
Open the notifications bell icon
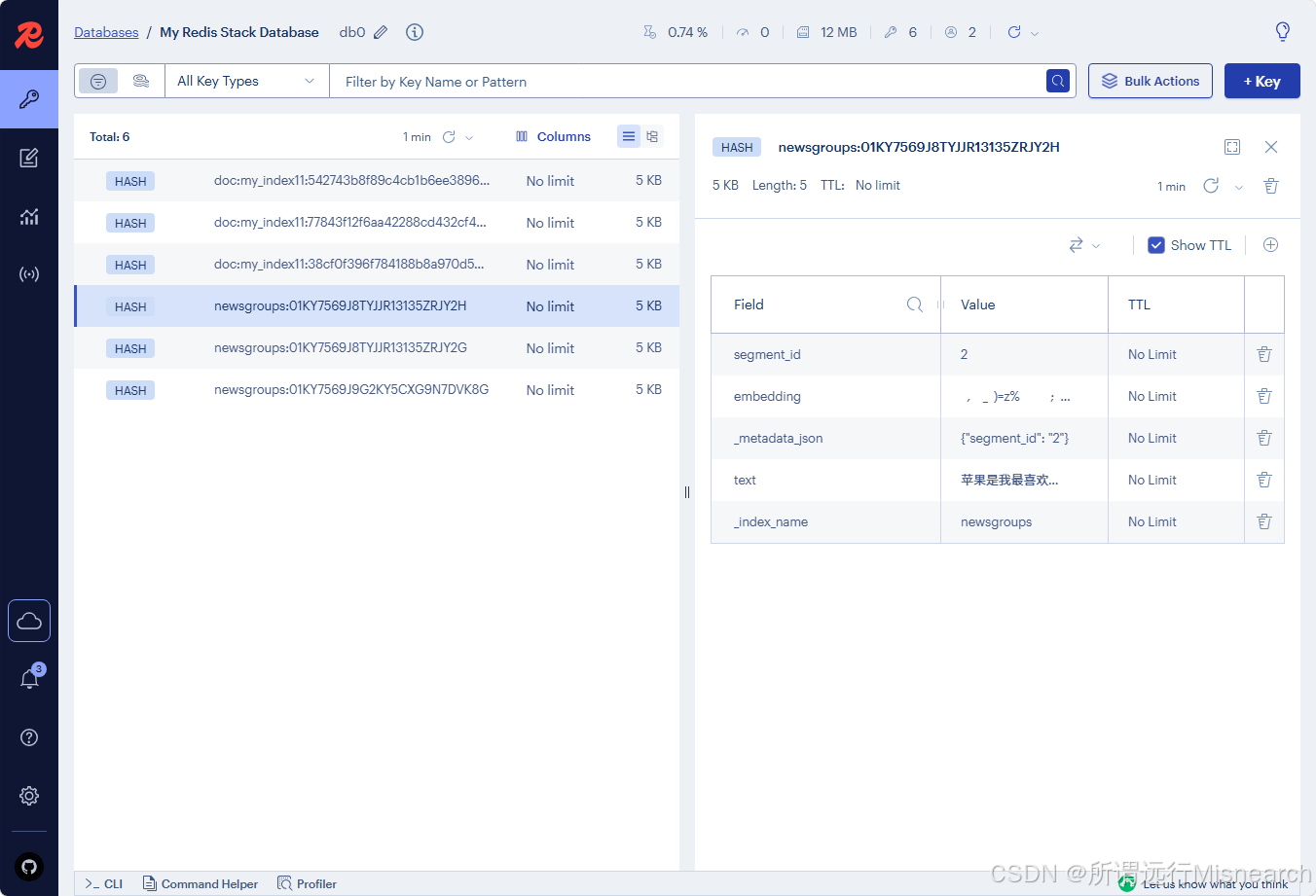(29, 679)
